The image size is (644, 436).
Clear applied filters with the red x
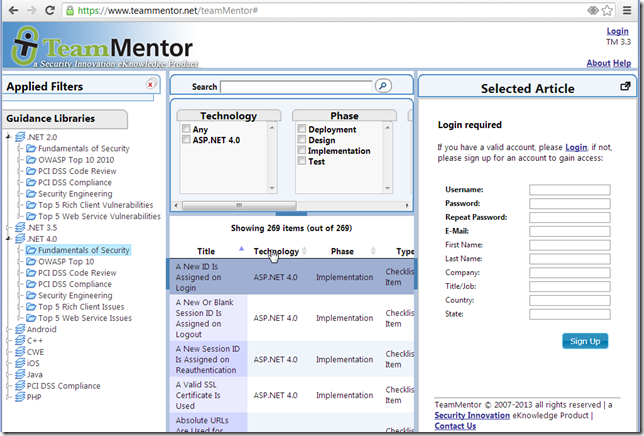point(150,84)
